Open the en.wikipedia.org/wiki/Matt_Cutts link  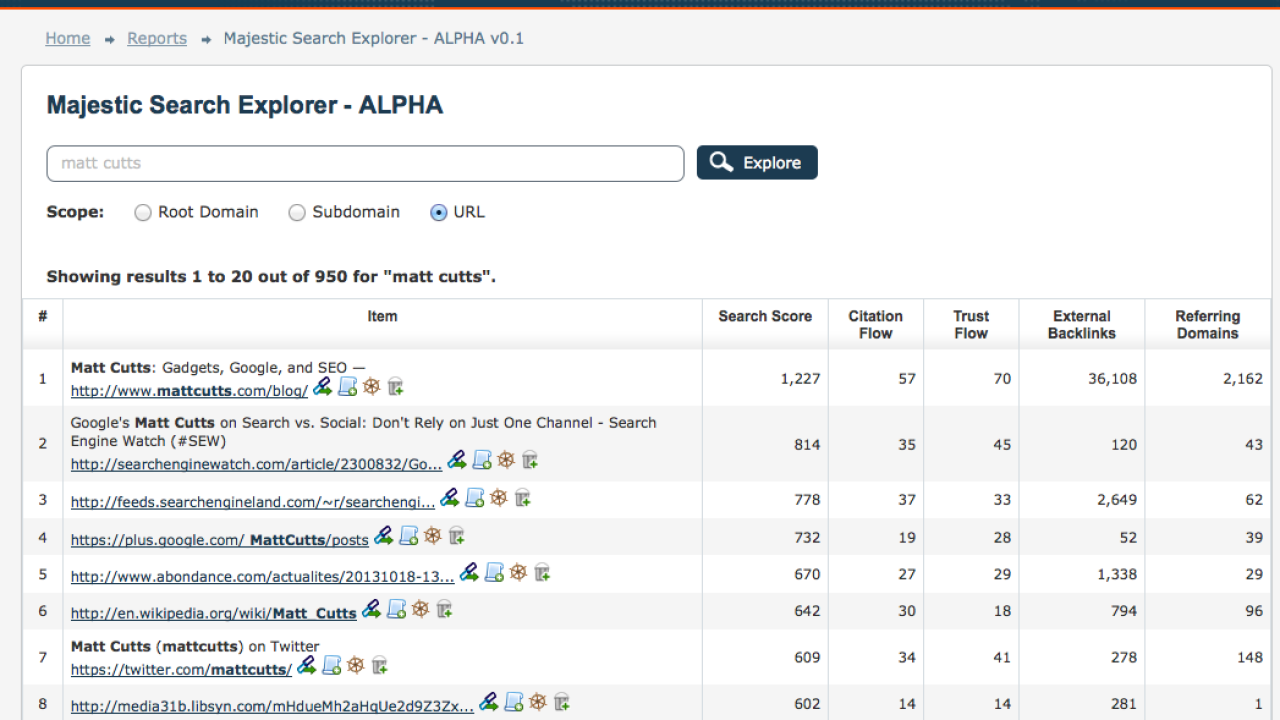point(213,613)
